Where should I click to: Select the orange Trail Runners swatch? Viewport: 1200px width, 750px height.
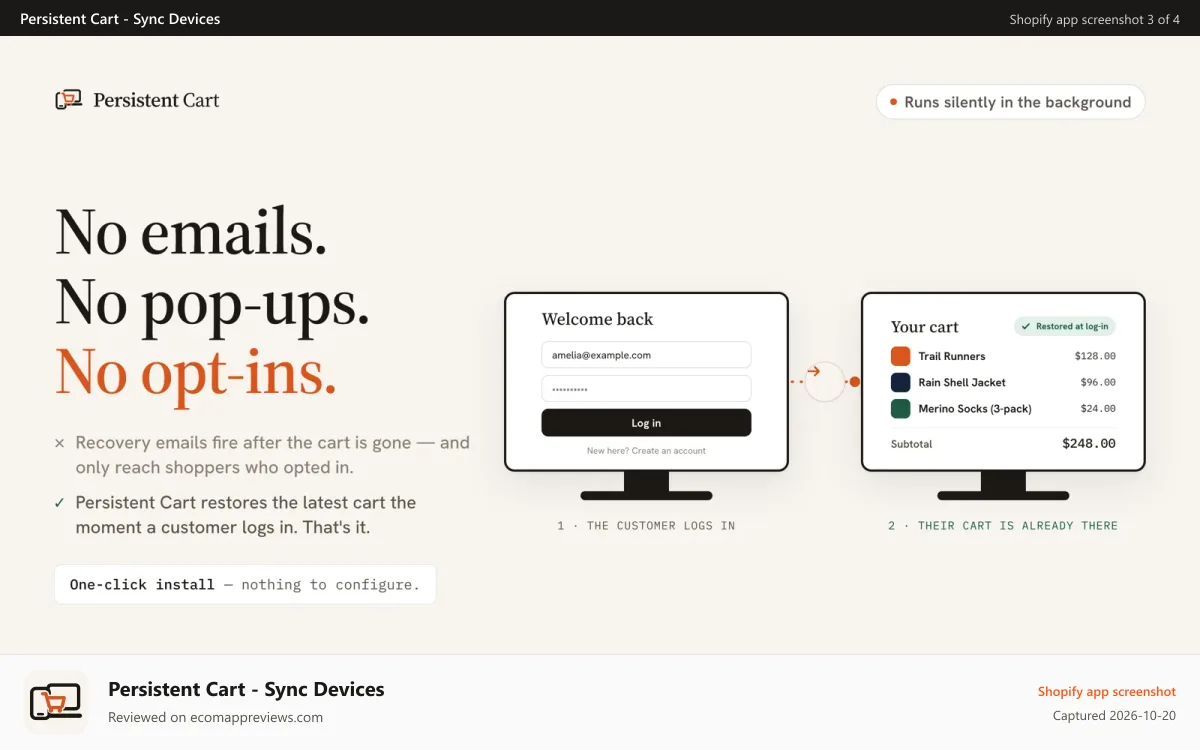click(900, 356)
